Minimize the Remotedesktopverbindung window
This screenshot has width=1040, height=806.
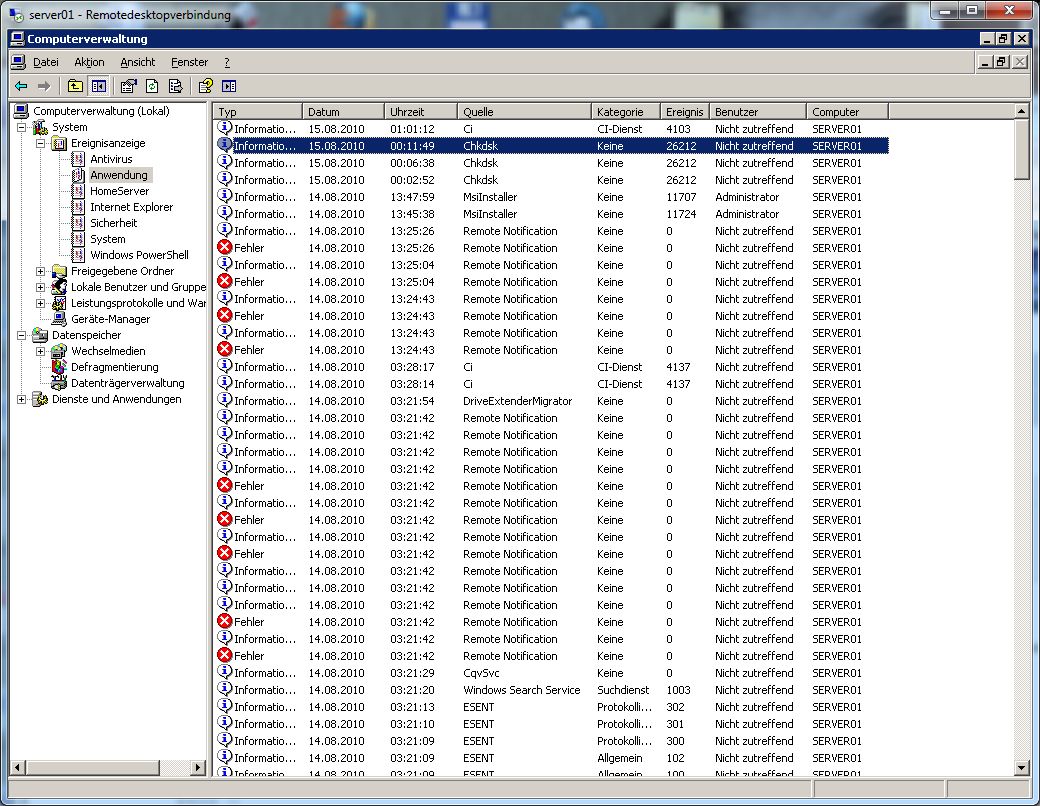click(945, 11)
